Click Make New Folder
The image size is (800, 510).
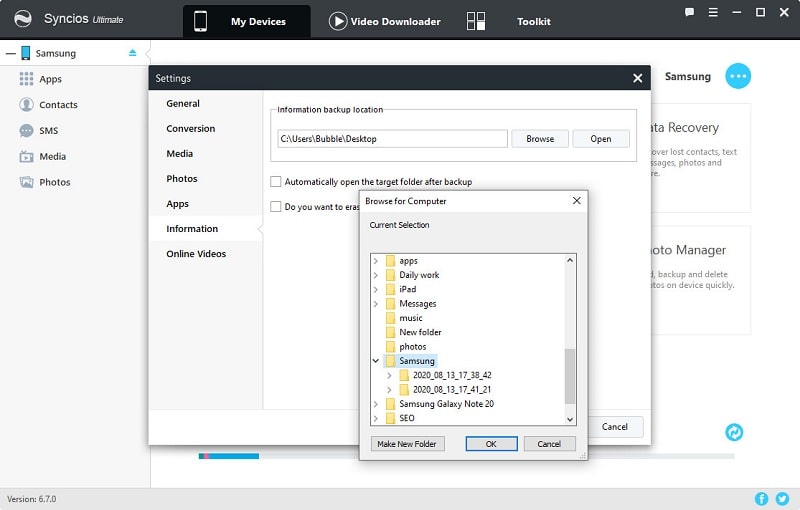tap(407, 444)
